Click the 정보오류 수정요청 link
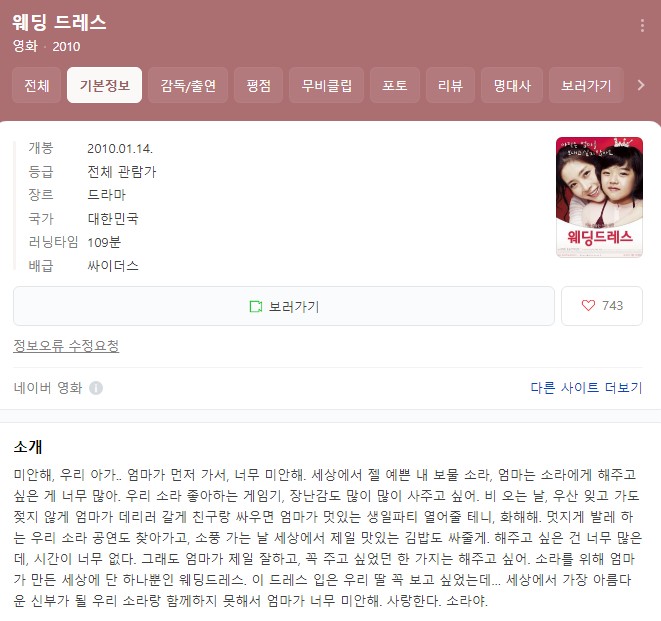Screen dimensions: 661x621 click(66, 346)
